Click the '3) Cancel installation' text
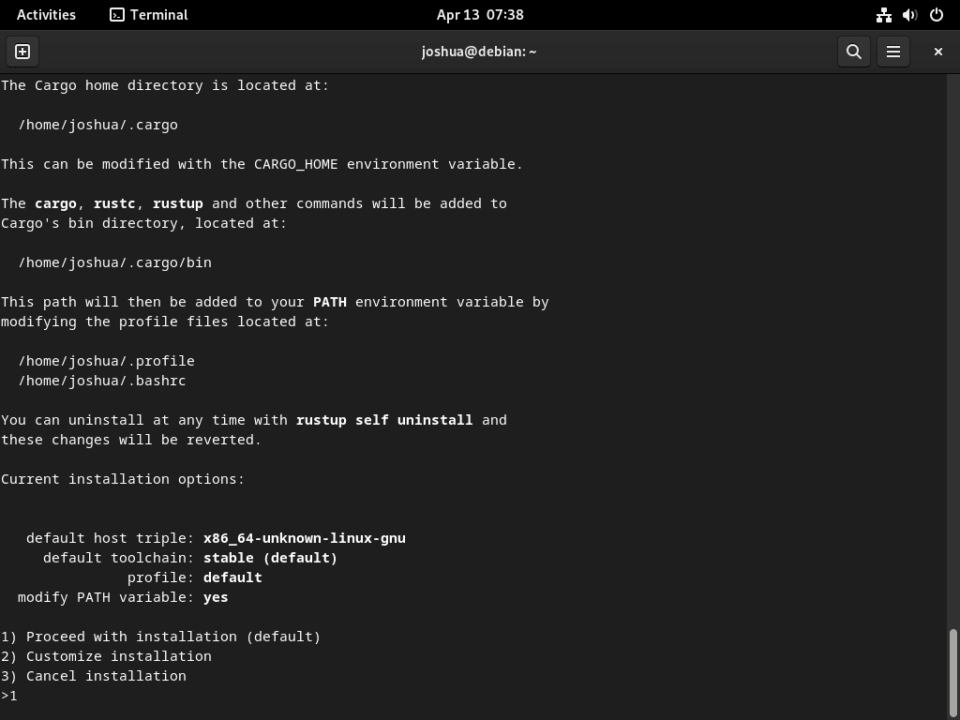The width and height of the screenshot is (960, 720). coord(93,676)
